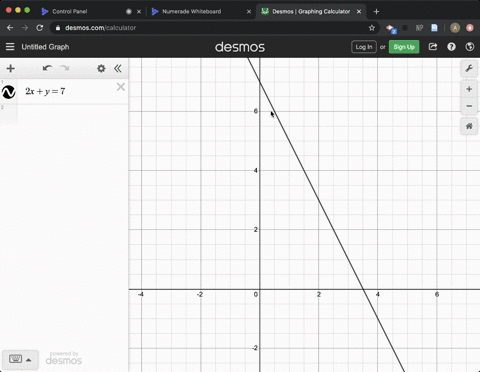Open the browser profile avatar
This screenshot has height=372, width=480.
[x=455, y=28]
